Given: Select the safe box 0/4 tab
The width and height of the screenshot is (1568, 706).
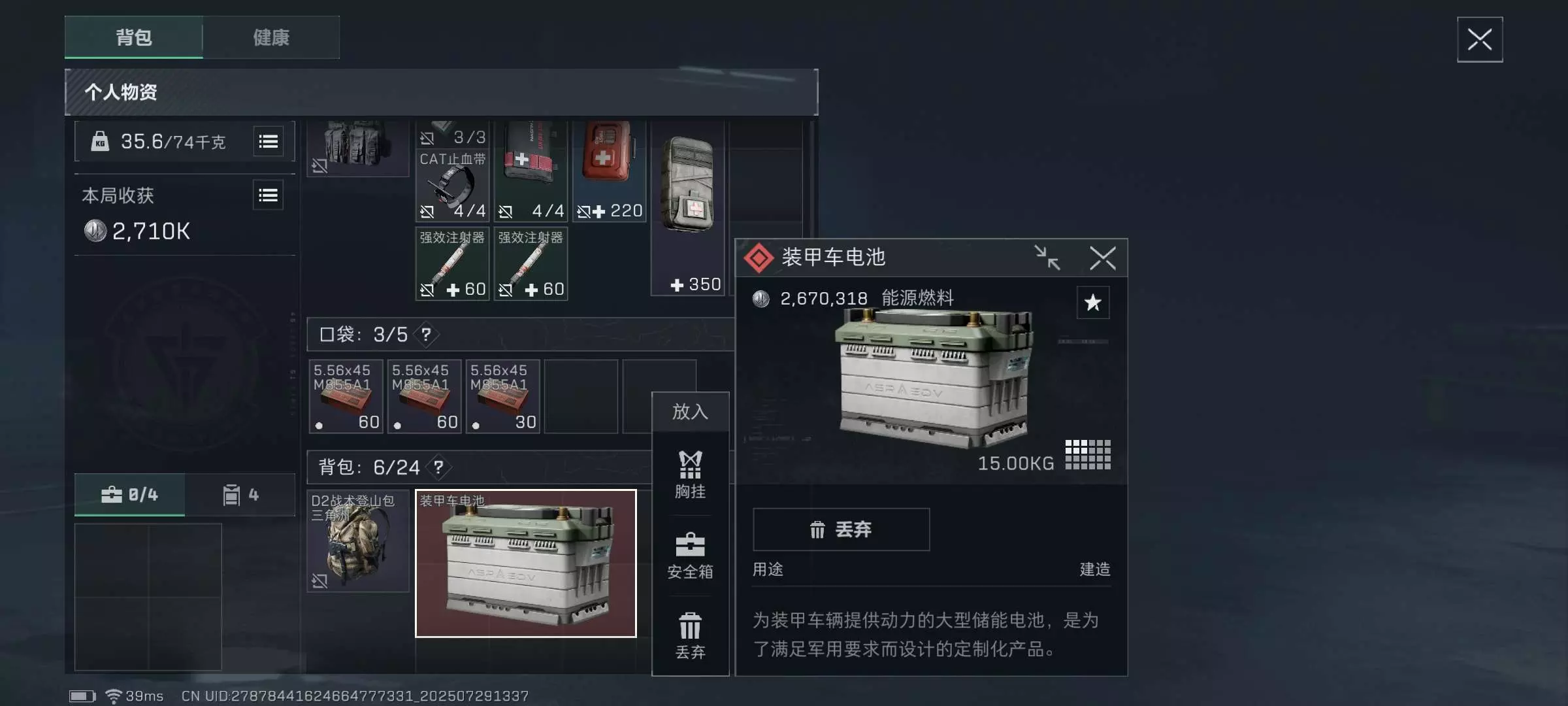Looking at the screenshot, I should [129, 495].
